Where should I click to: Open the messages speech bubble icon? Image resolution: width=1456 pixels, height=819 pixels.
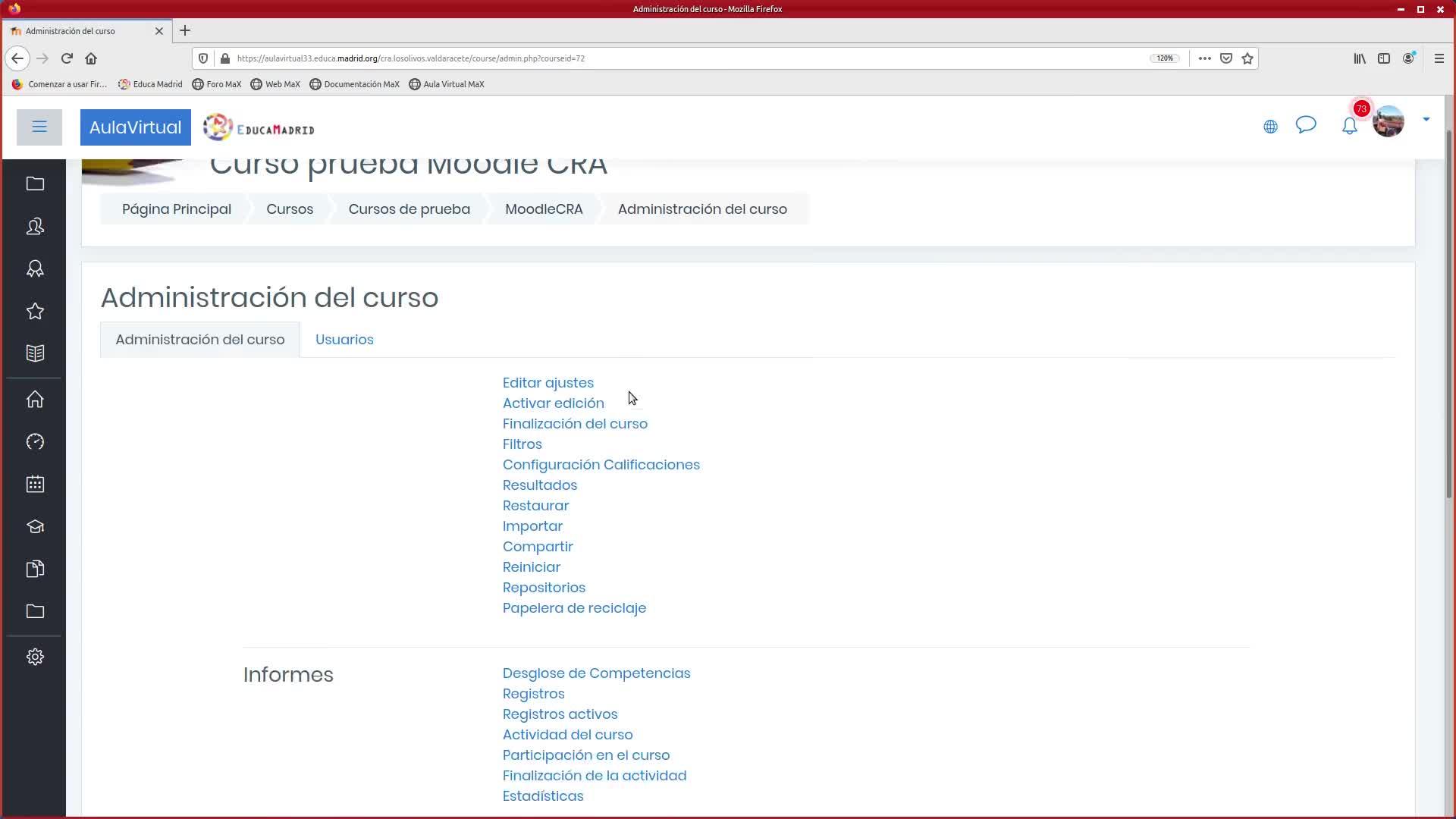(x=1305, y=125)
